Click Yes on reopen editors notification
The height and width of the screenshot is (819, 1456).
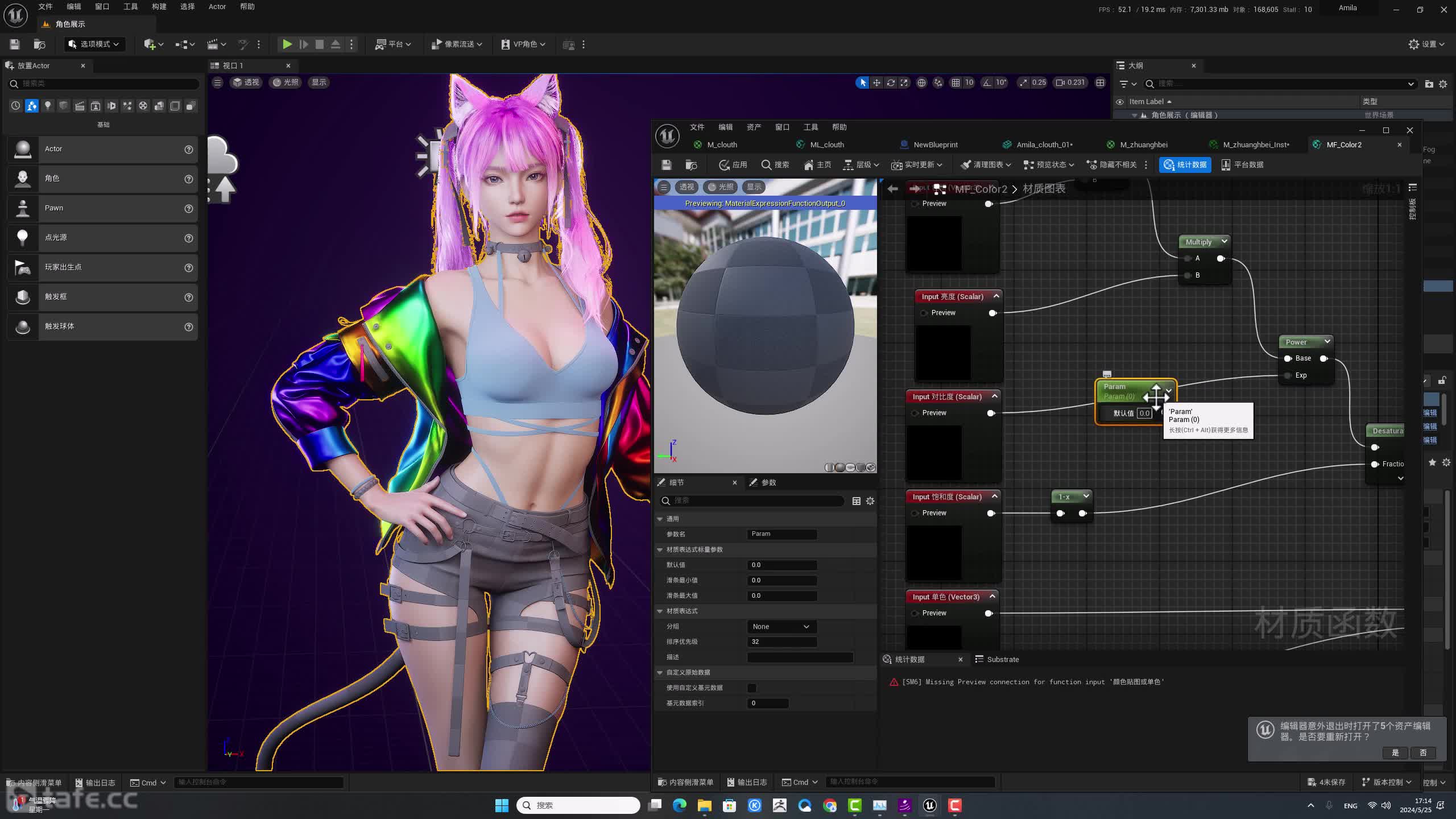1395,753
